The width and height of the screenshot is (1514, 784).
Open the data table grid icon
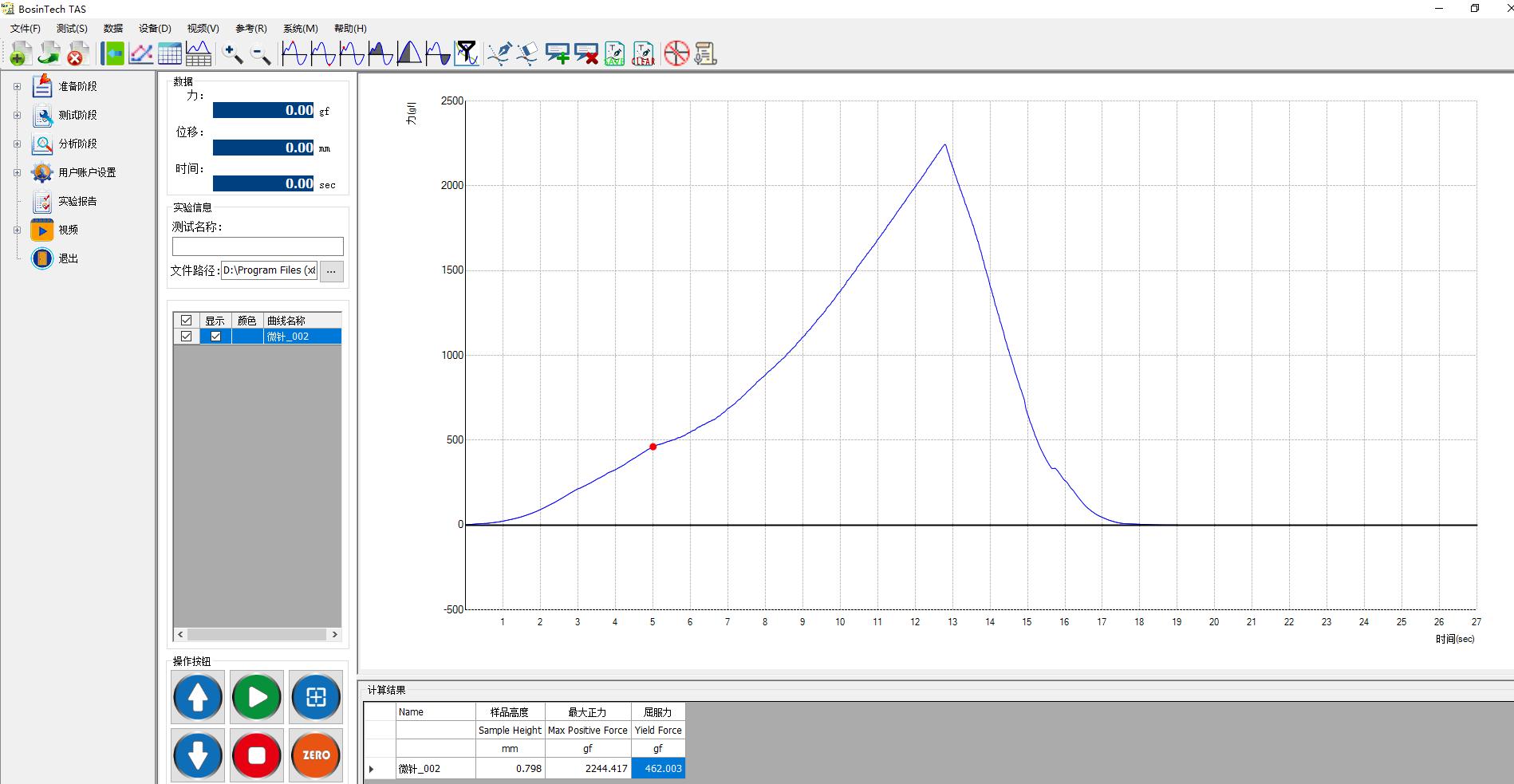tap(170, 53)
